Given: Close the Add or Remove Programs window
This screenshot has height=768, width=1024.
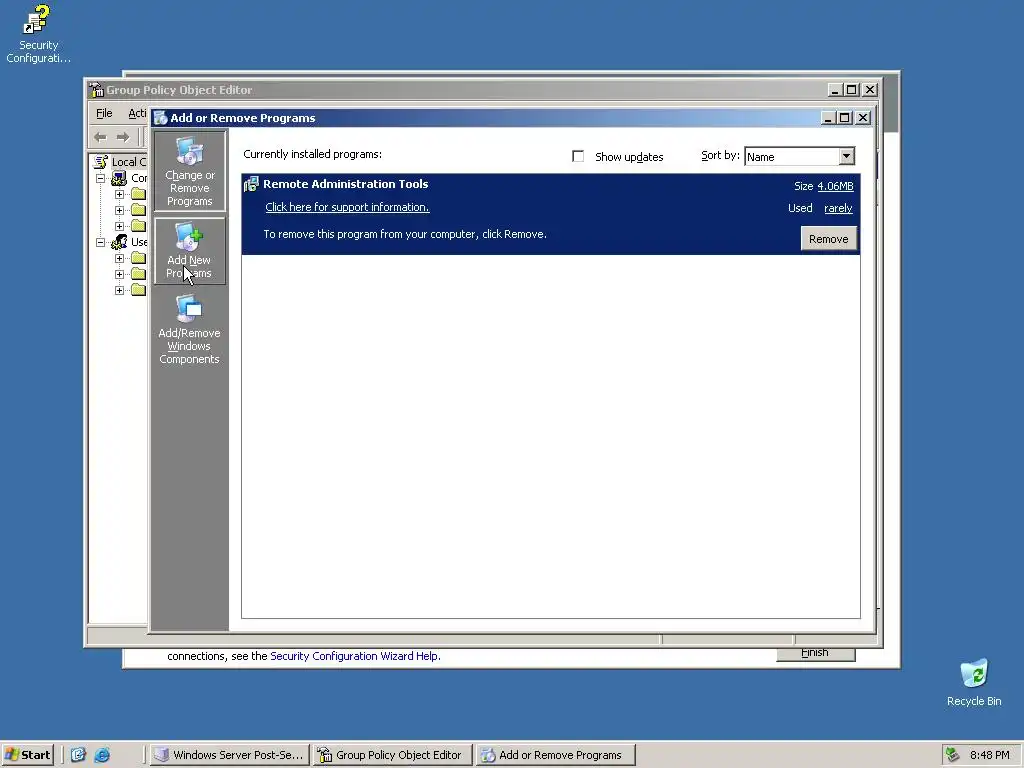Looking at the screenshot, I should [863, 118].
